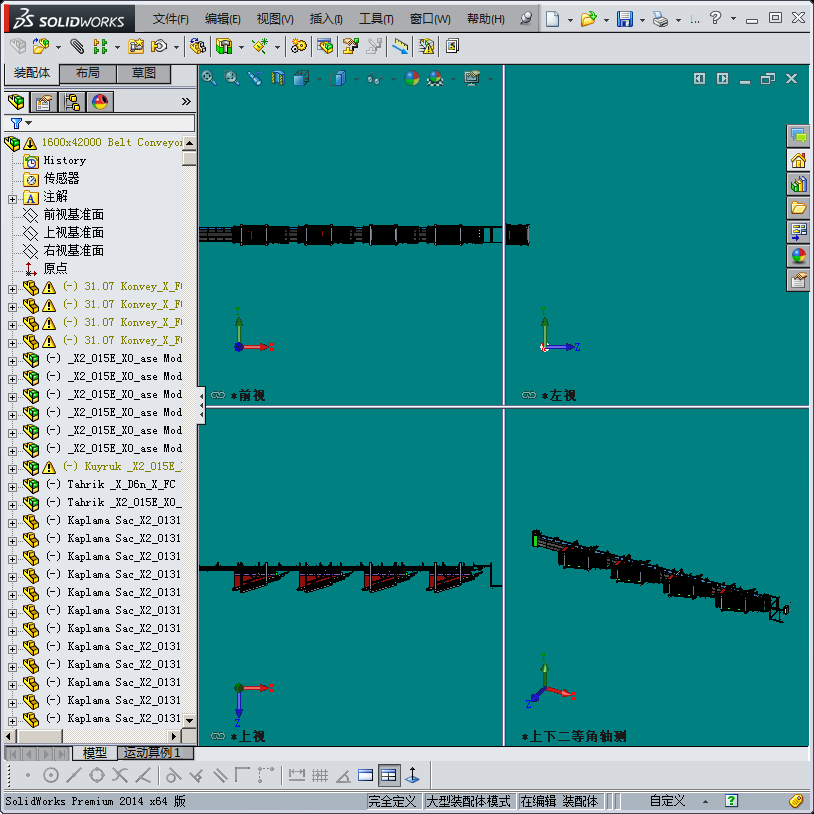Toggle the Link Views icon beside 左视
This screenshot has width=814, height=814.
[528, 395]
